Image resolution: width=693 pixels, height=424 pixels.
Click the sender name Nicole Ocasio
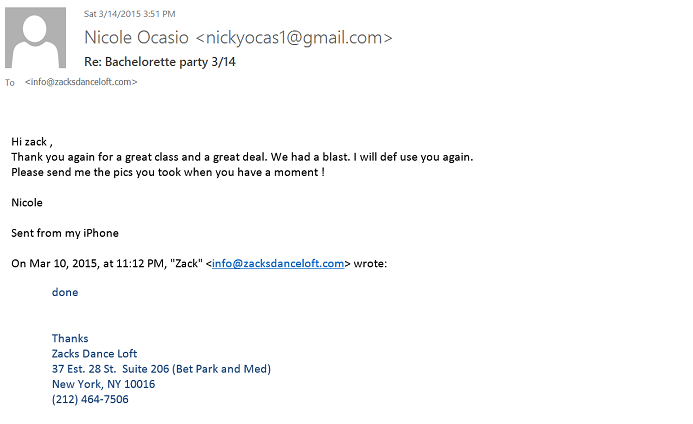click(x=137, y=38)
